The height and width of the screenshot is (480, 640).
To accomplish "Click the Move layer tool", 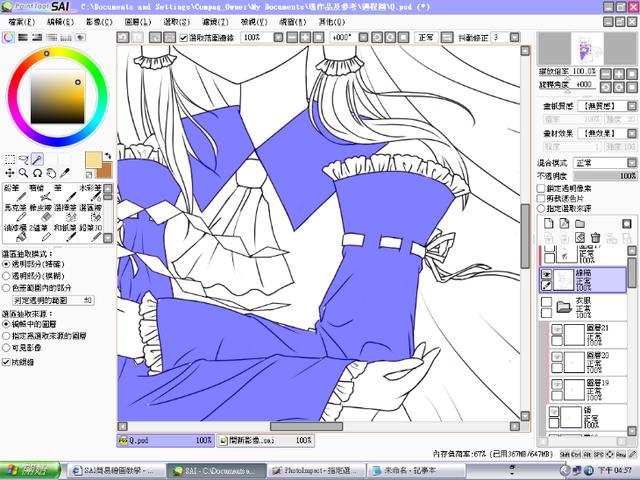I will (10, 172).
